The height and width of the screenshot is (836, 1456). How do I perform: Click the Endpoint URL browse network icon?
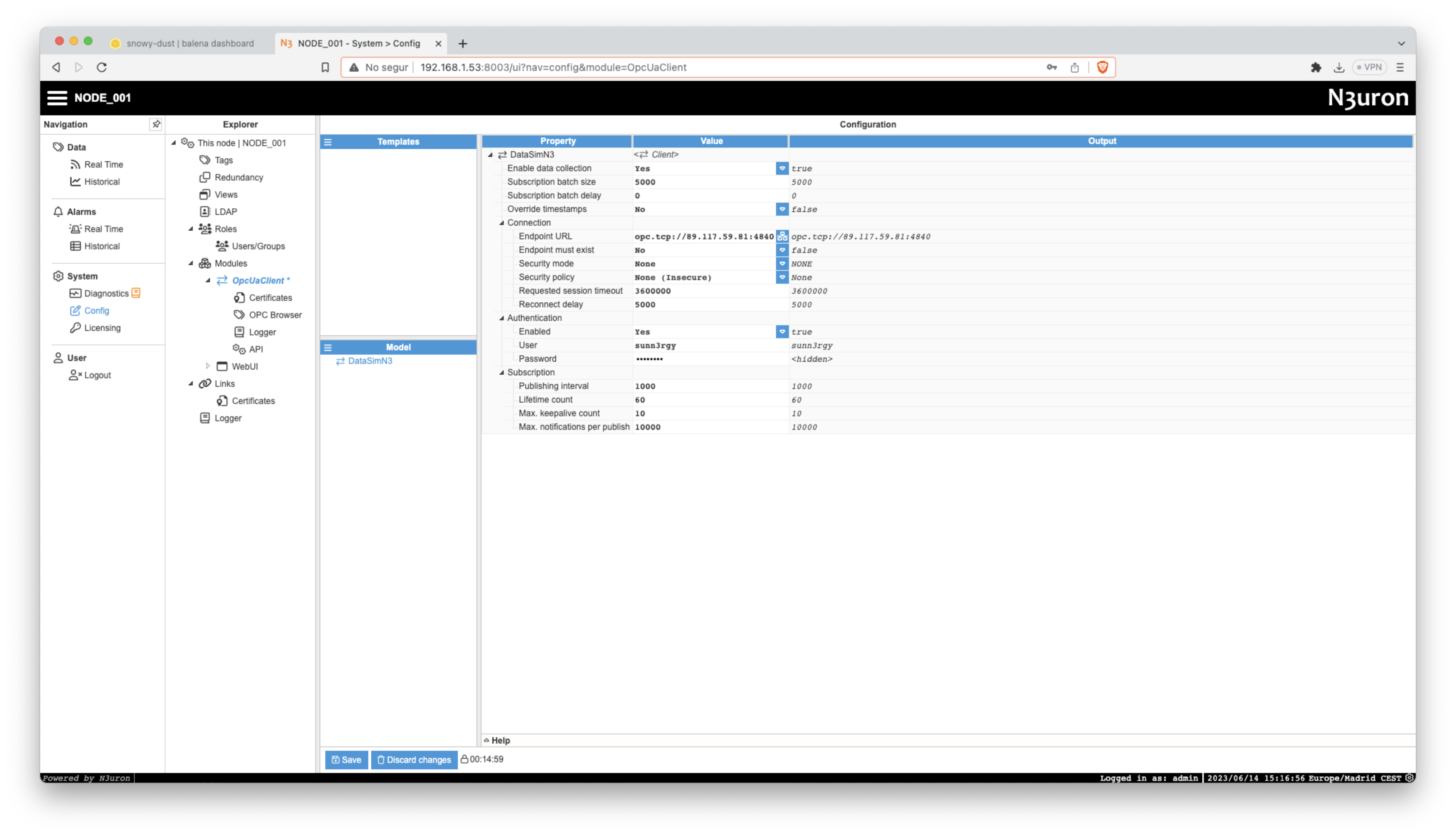point(782,236)
